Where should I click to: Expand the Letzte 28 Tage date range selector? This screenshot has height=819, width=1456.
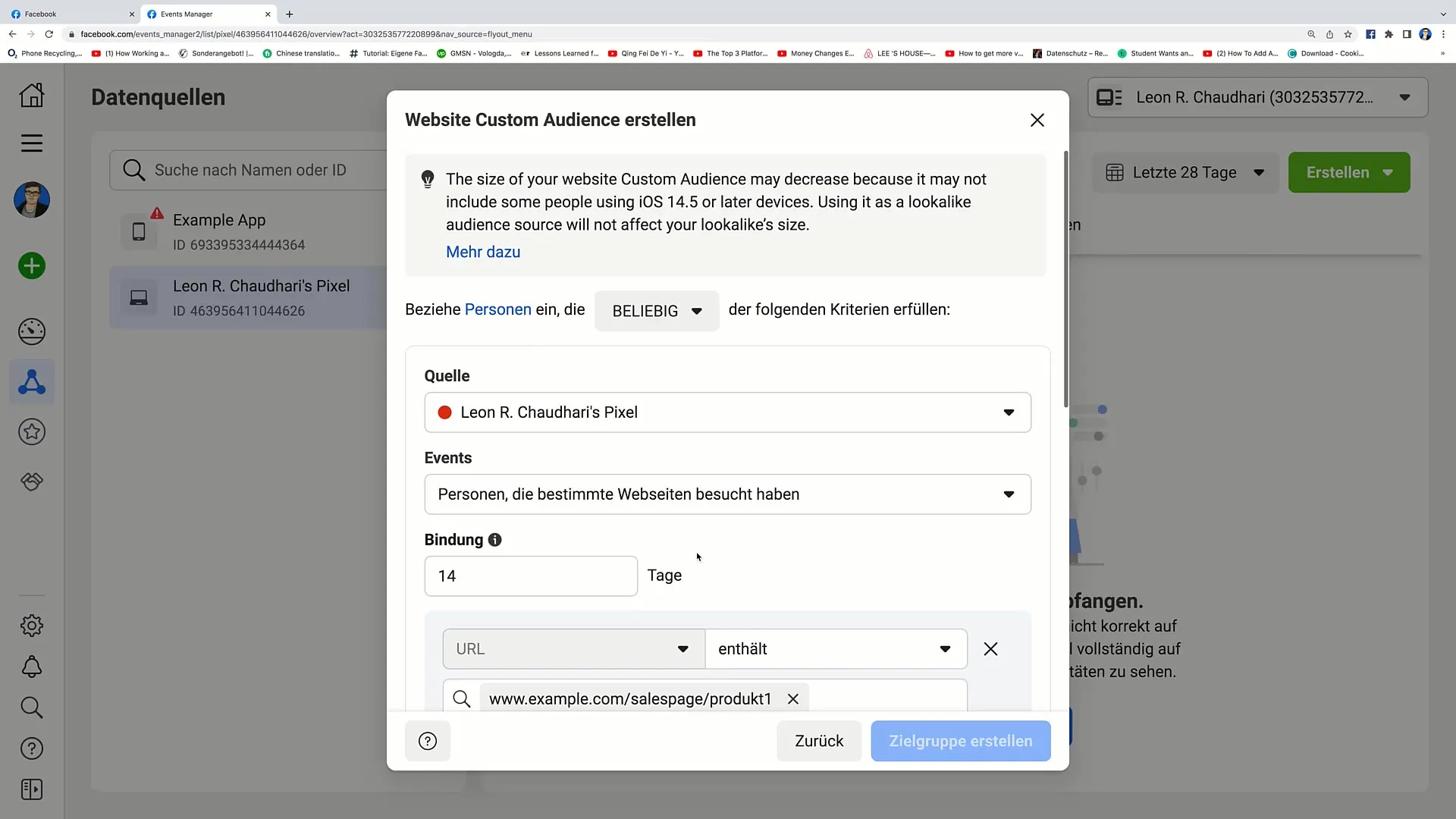(1184, 172)
